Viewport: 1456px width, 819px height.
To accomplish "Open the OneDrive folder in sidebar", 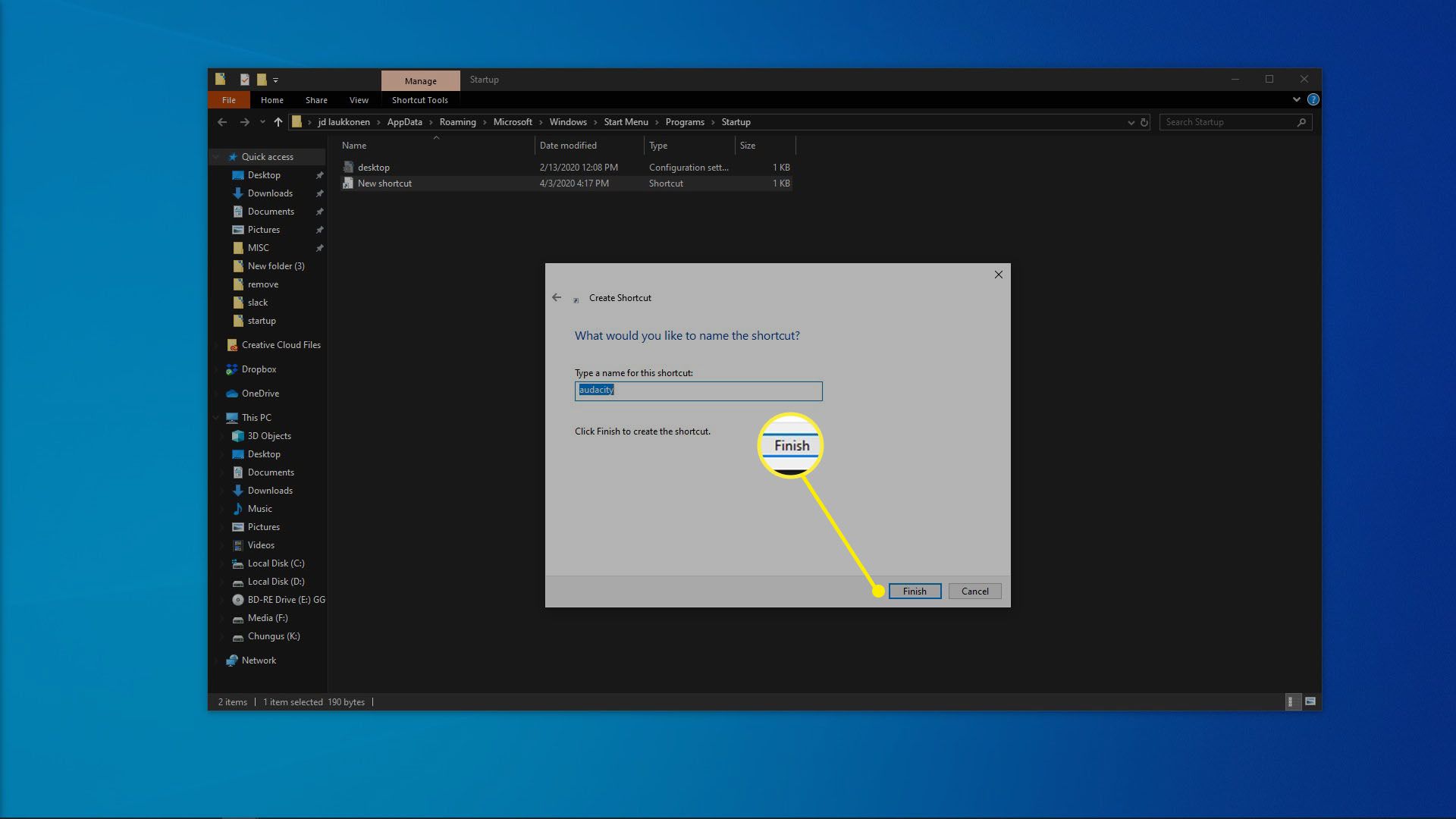I will (260, 393).
